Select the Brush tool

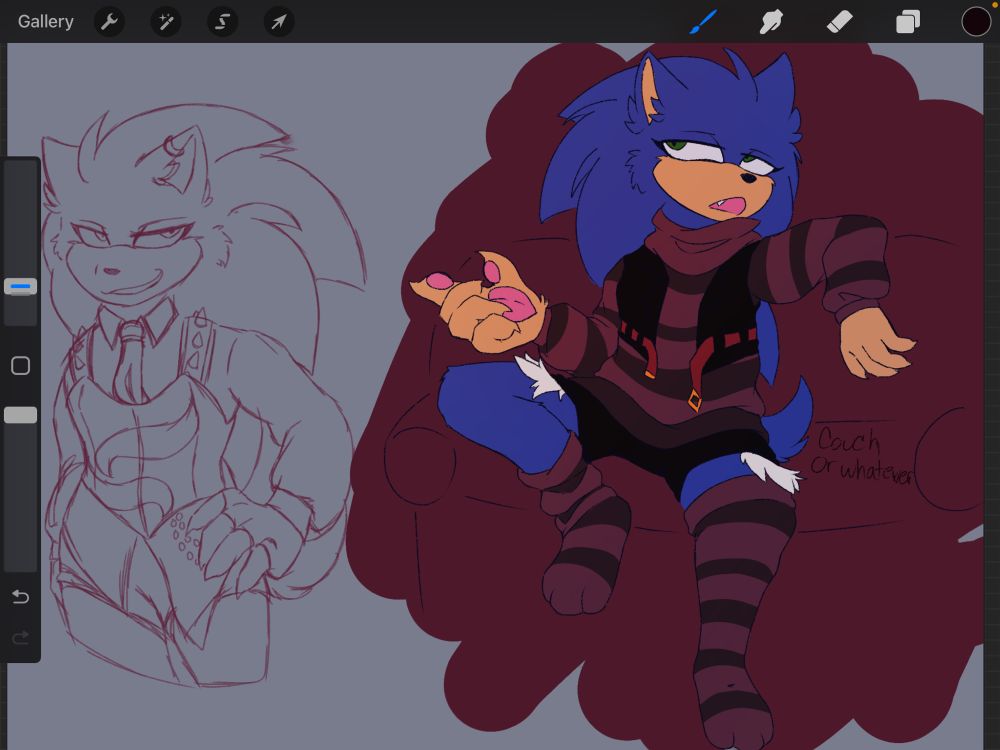(703, 22)
